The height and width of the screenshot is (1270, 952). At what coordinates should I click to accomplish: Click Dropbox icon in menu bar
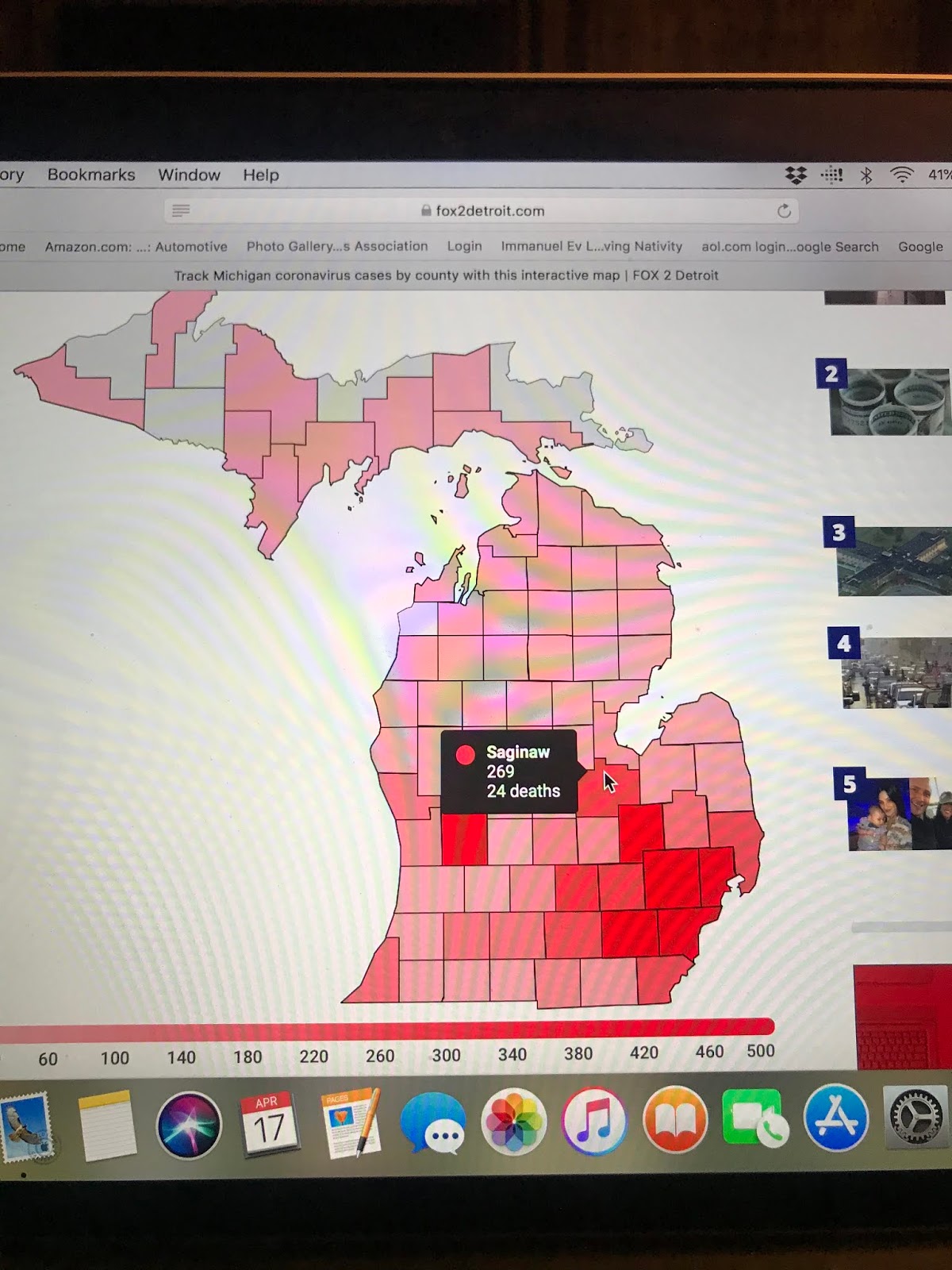pyautogui.click(x=796, y=175)
